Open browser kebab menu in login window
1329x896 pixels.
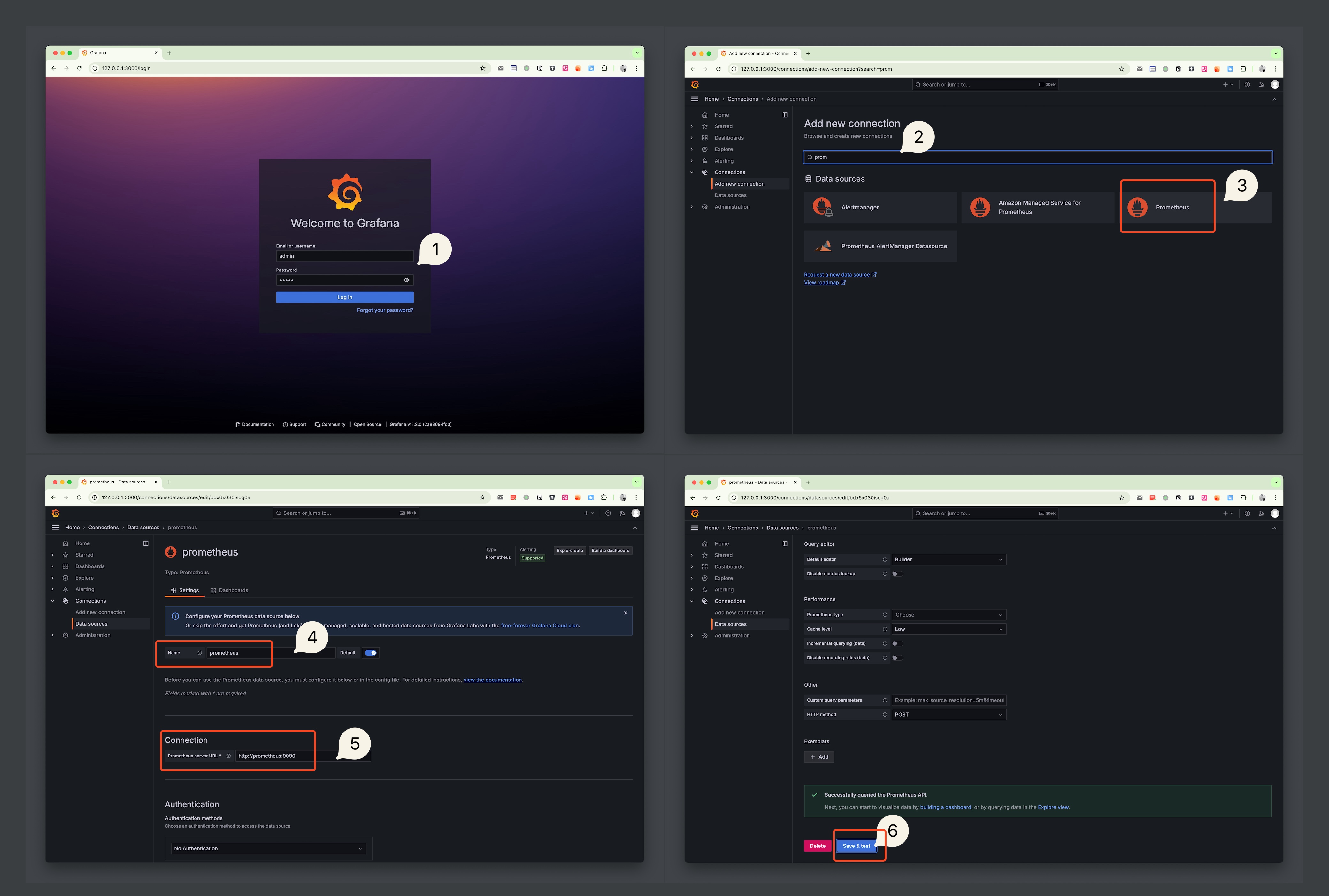(636, 68)
